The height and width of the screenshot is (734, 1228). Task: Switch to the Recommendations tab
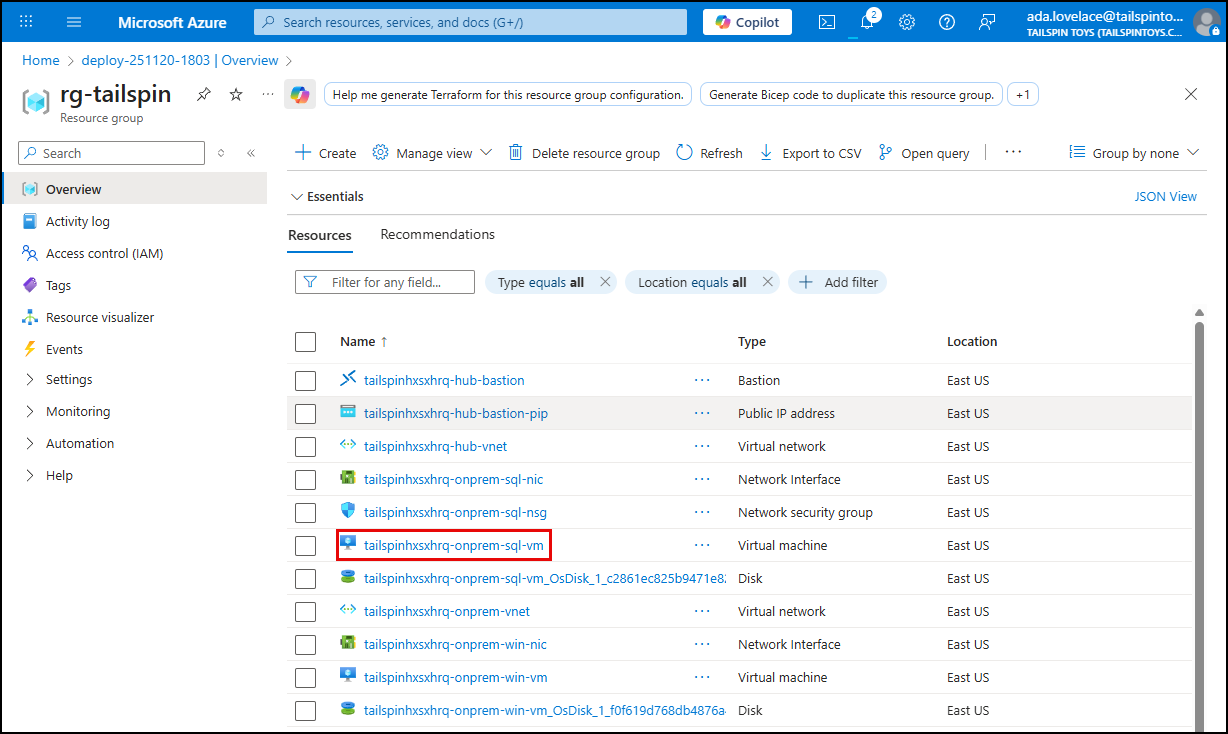(x=437, y=234)
